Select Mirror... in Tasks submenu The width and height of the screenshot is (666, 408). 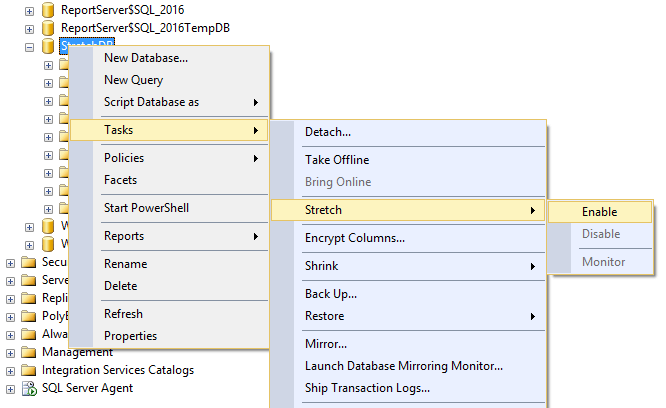pyautogui.click(x=408, y=344)
